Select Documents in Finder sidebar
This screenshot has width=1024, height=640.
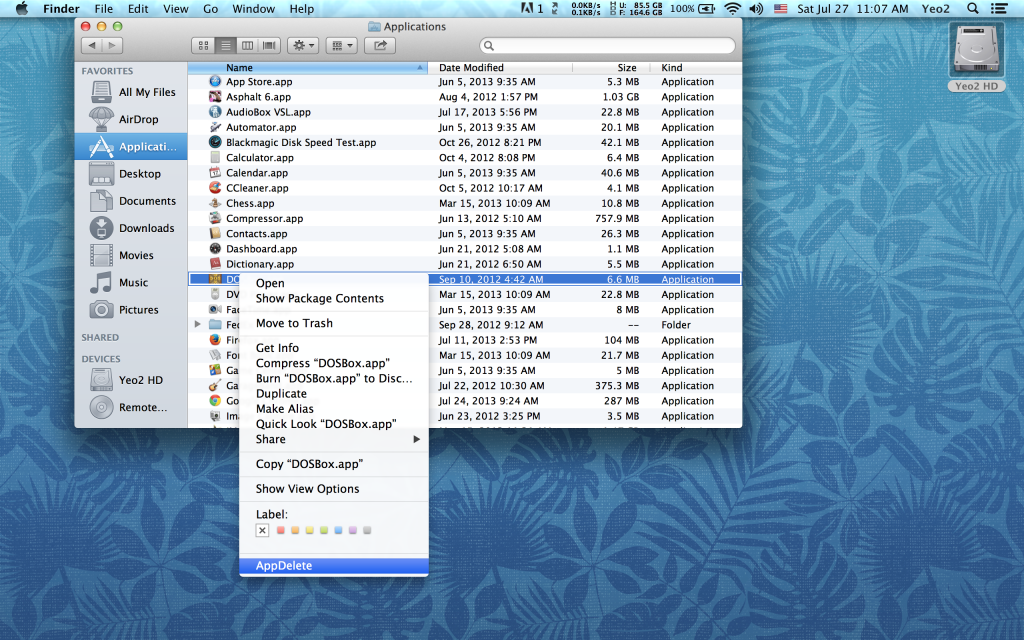(x=131, y=201)
